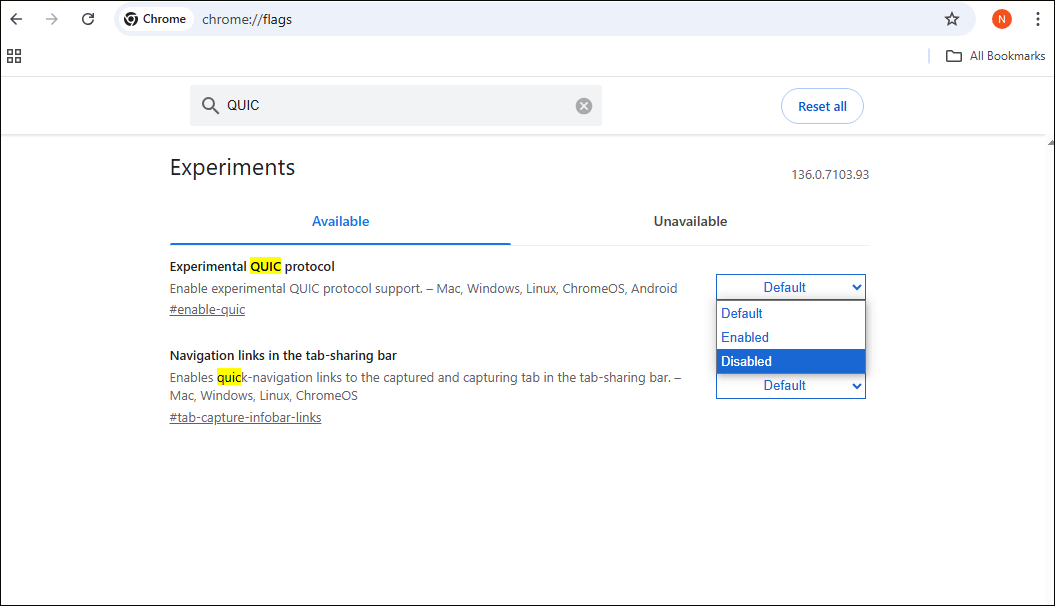Follow the #enable-quic anchor link
Screen dimensions: 1055x606
(x=207, y=310)
